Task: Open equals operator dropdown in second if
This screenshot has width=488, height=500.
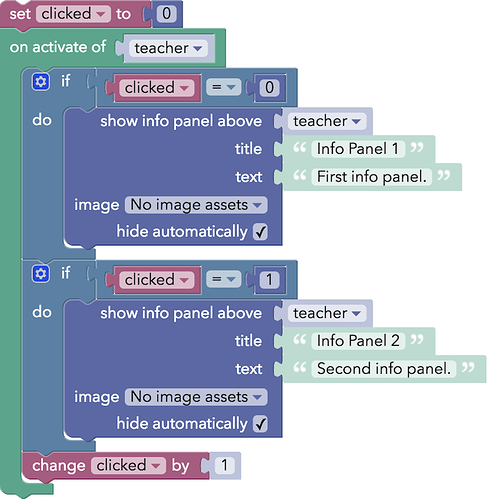Action: pyautogui.click(x=223, y=279)
